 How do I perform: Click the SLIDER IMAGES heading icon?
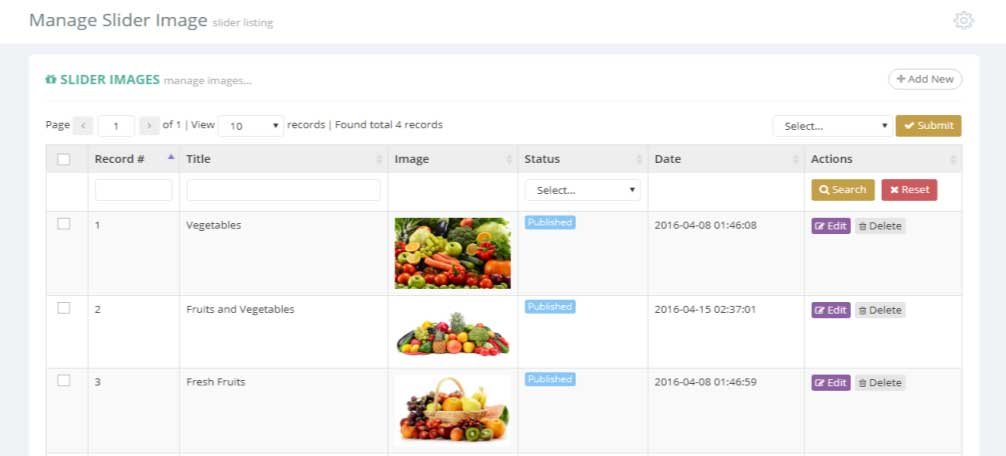click(x=51, y=80)
